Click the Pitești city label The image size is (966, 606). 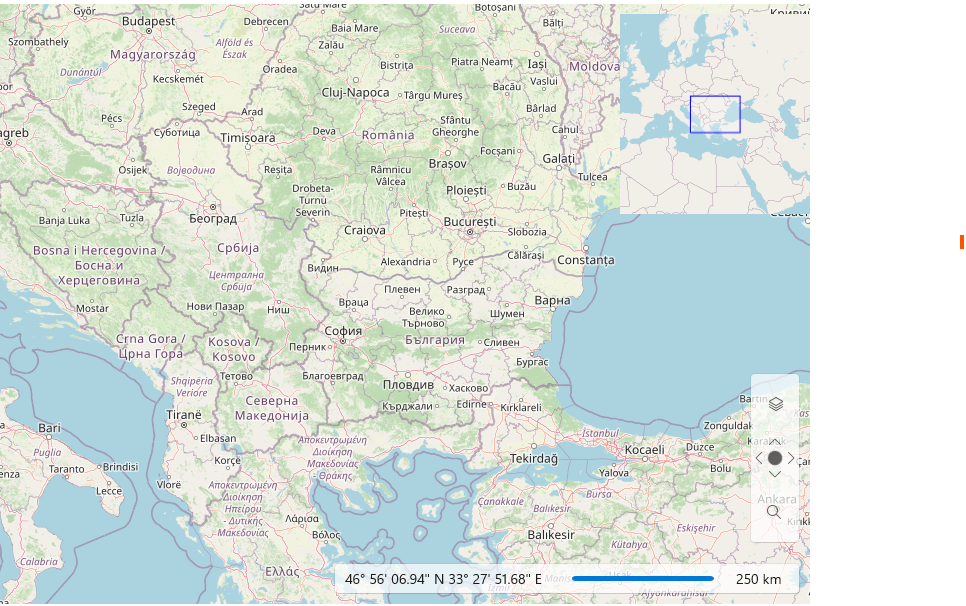(414, 213)
